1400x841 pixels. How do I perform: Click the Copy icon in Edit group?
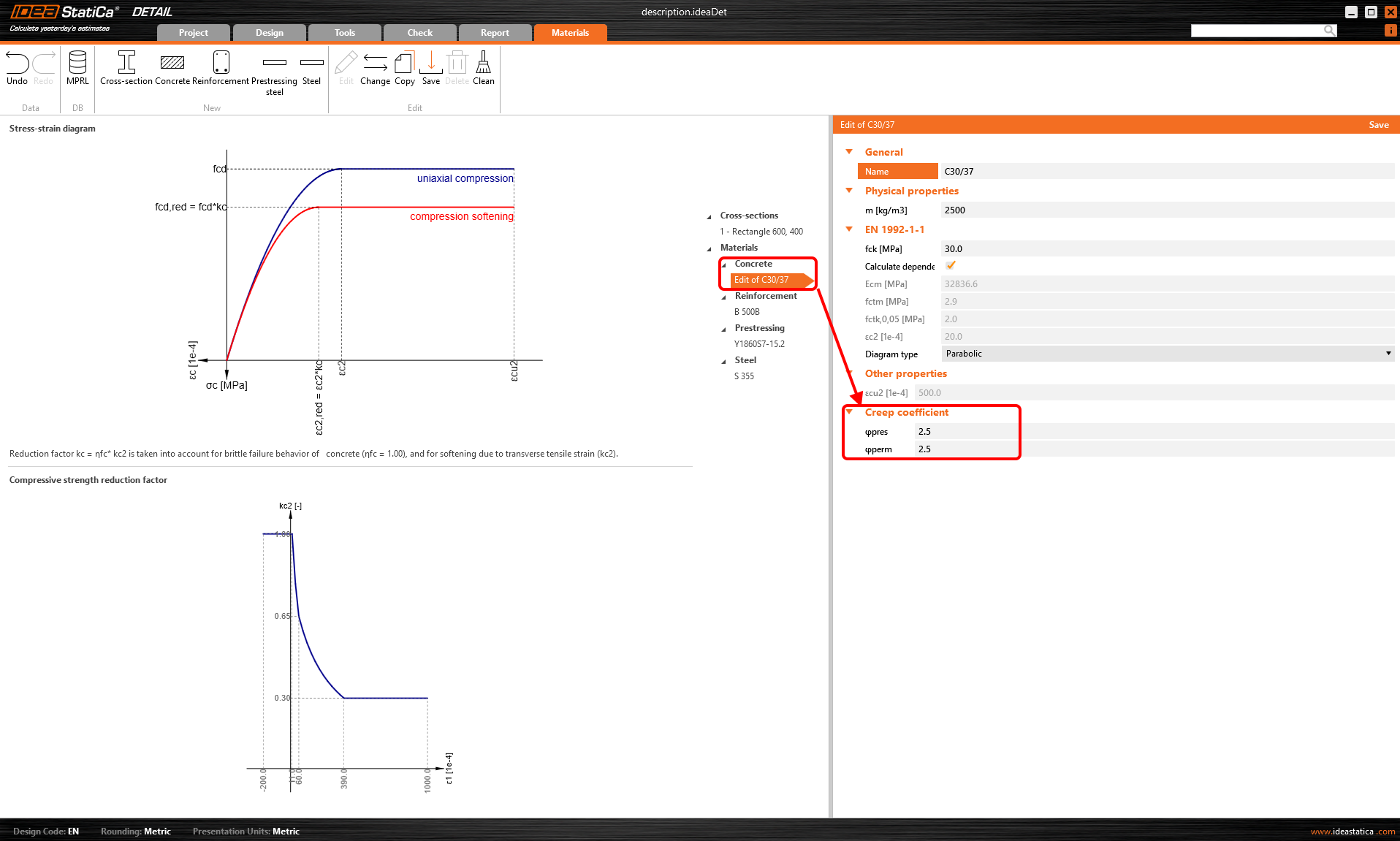(x=405, y=64)
